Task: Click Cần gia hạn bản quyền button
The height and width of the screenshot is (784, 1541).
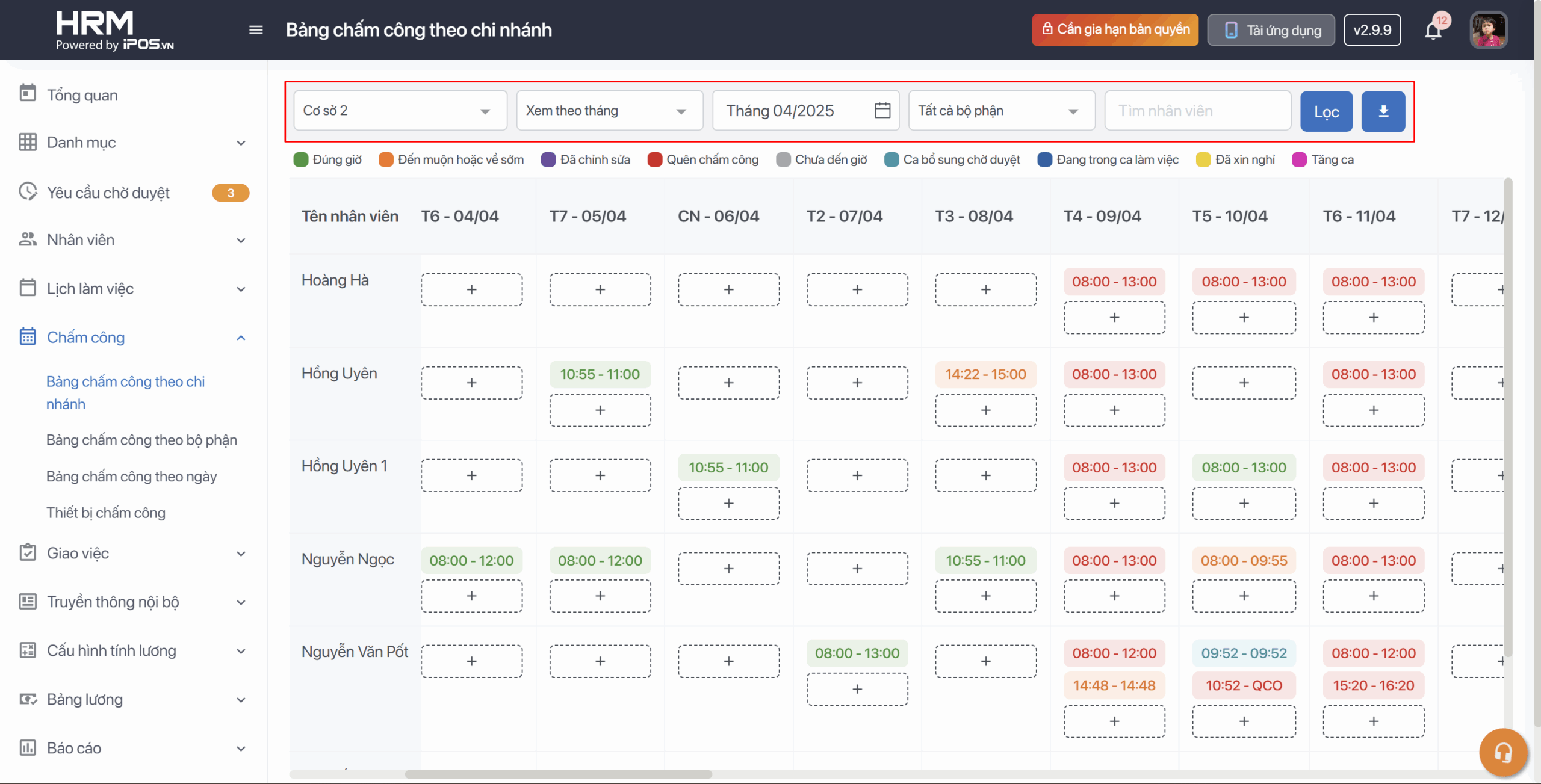Action: (x=1115, y=29)
